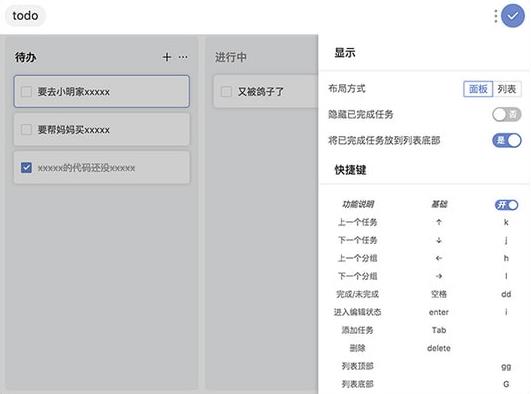Click the 功能说明 column header

358,204
